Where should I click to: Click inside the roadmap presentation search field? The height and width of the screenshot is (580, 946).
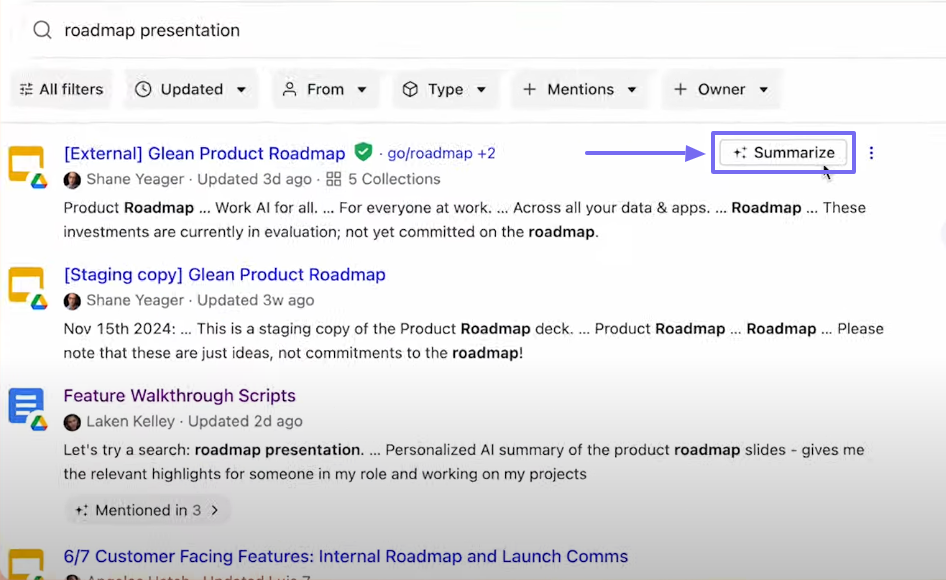coord(150,30)
